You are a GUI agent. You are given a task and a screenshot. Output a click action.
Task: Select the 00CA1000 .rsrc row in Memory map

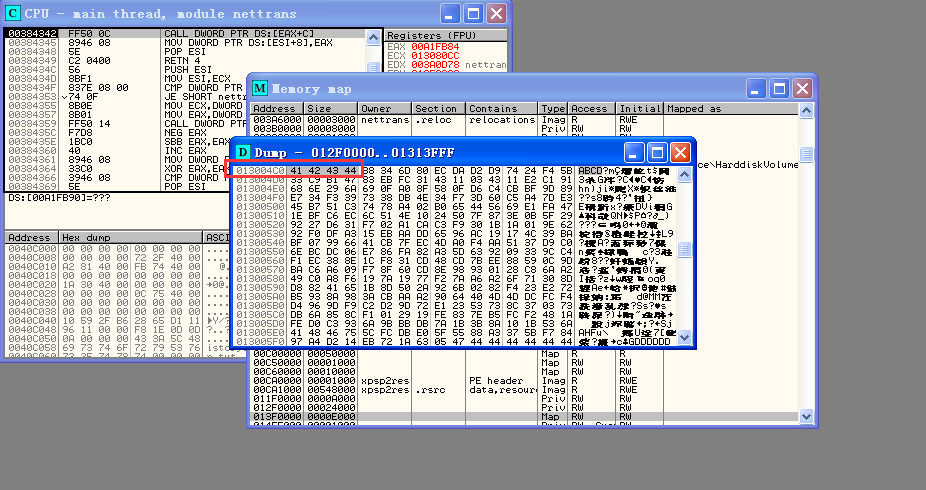tap(524, 390)
